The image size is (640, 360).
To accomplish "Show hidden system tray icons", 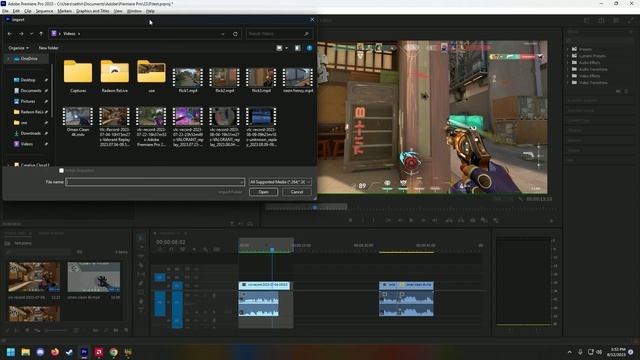I will [x=569, y=352].
